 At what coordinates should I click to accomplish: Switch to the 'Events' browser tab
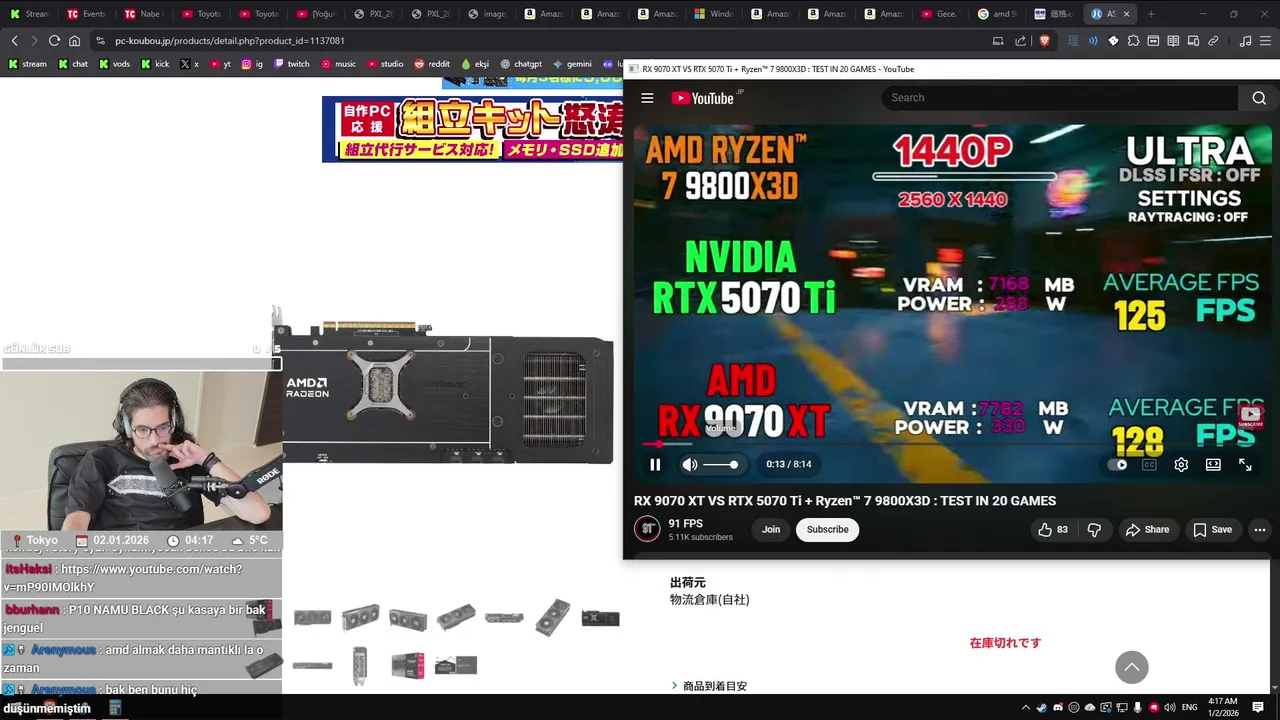point(87,14)
